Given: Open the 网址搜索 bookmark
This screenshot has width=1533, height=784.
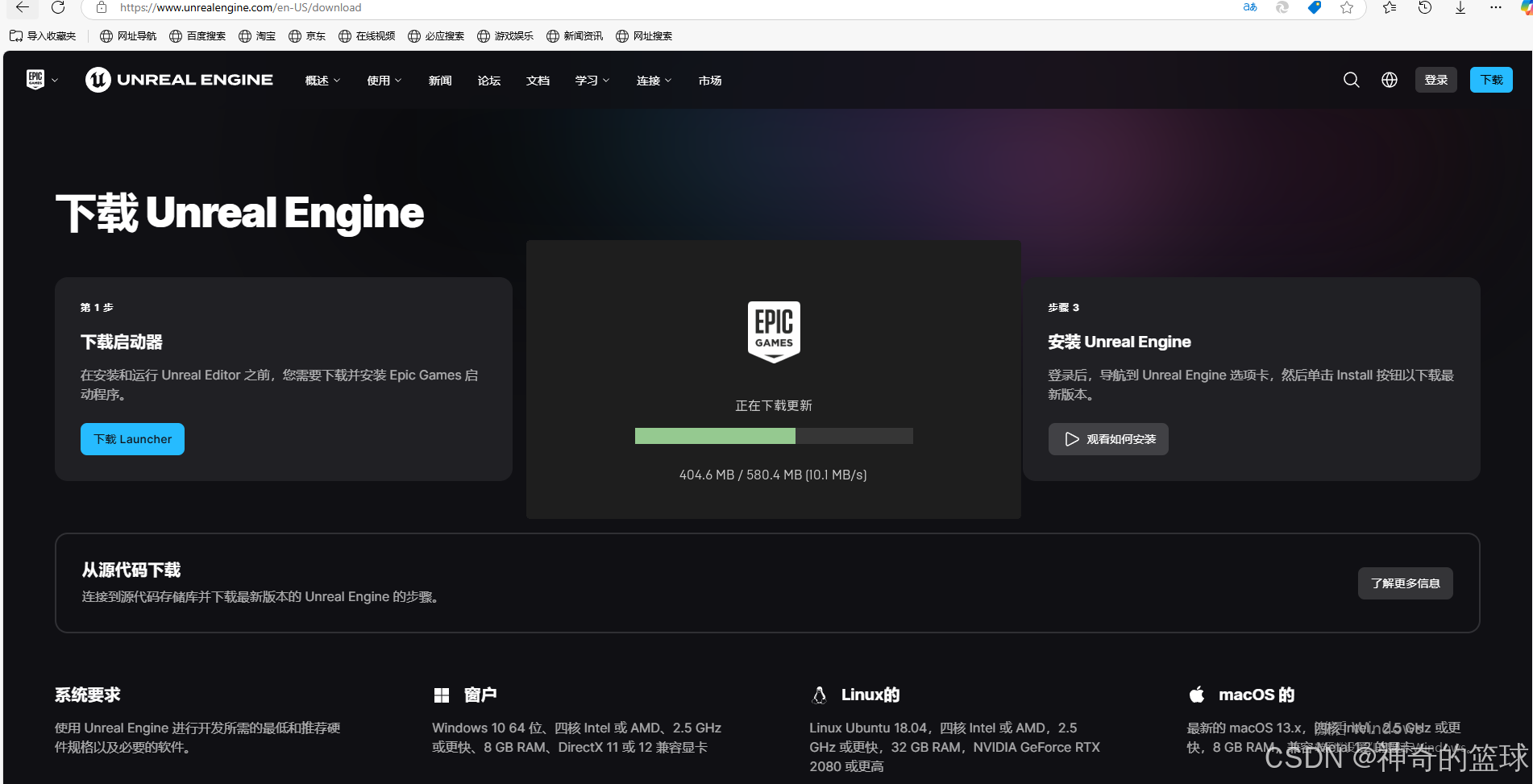Looking at the screenshot, I should click(644, 35).
